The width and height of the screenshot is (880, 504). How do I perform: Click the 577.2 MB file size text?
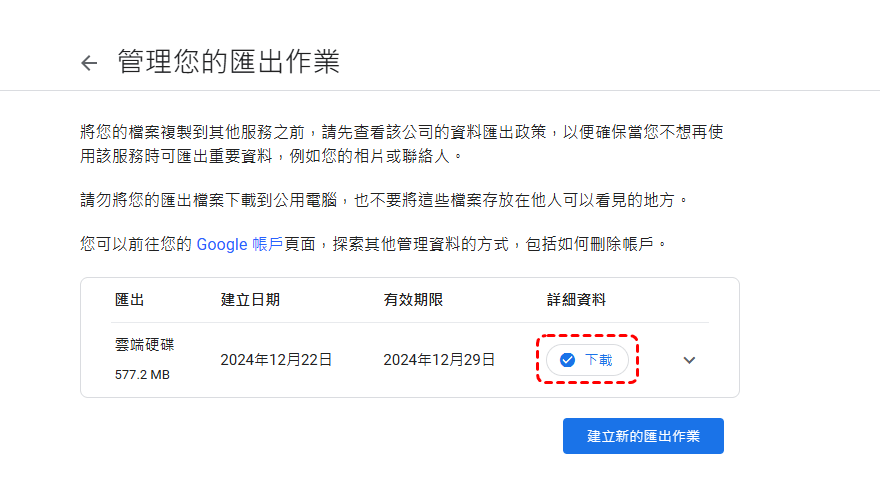pos(141,376)
